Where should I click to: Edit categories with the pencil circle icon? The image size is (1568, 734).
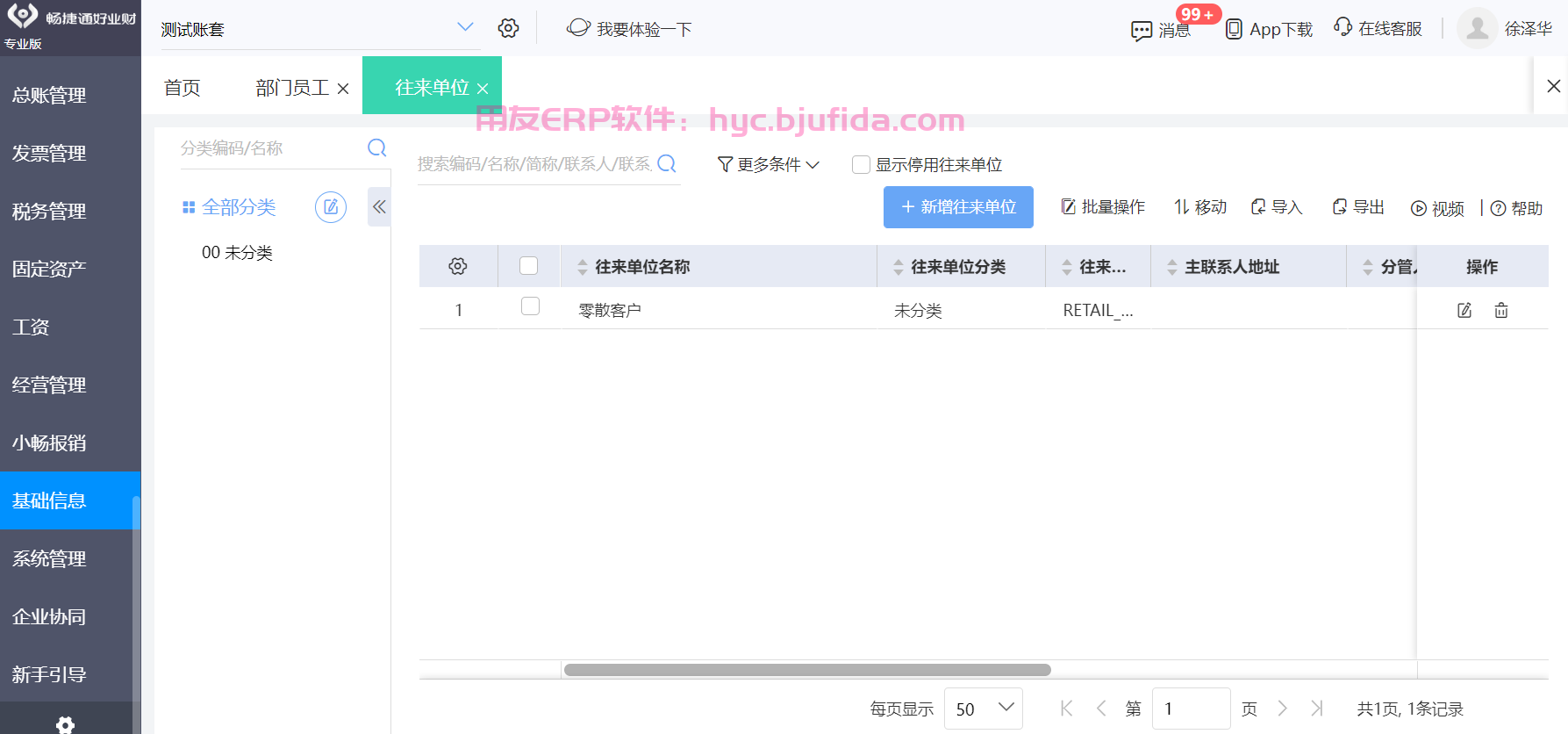coord(331,207)
